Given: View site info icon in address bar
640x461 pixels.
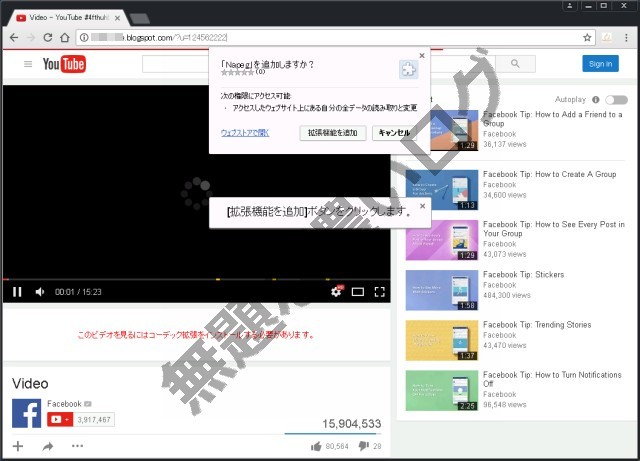Looking at the screenshot, I should [x=84, y=38].
